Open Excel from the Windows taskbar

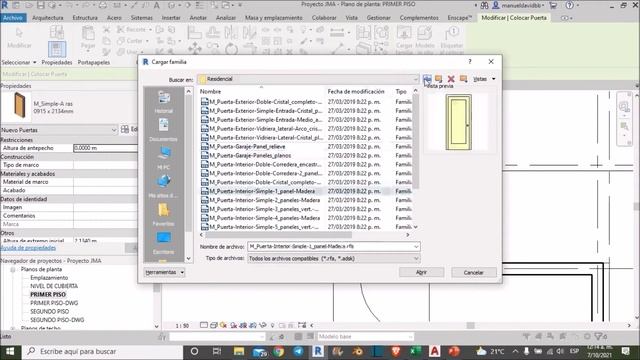(416, 351)
